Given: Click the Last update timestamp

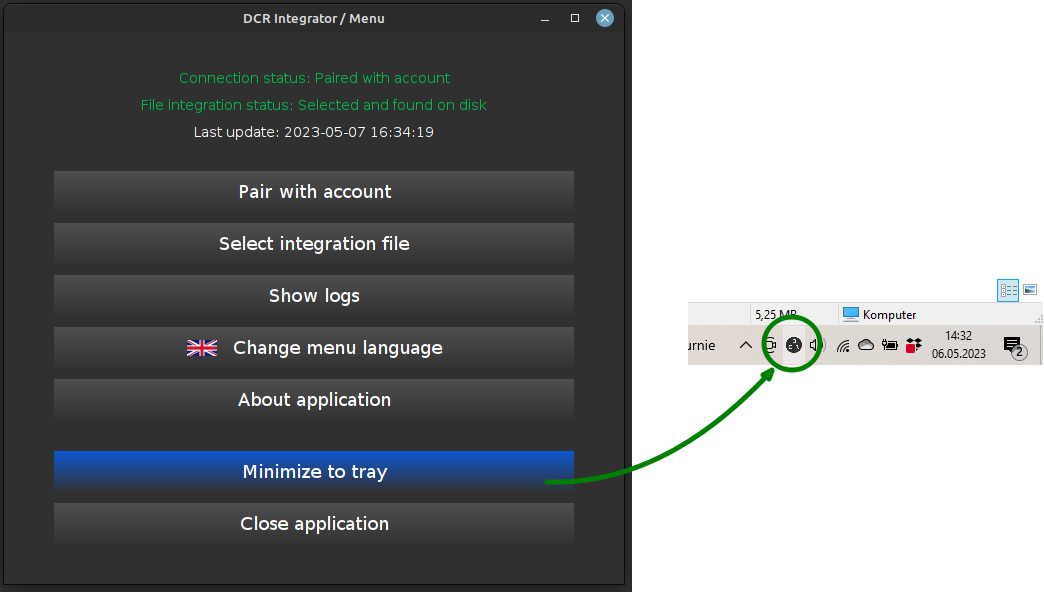Looking at the screenshot, I should coord(314,132).
